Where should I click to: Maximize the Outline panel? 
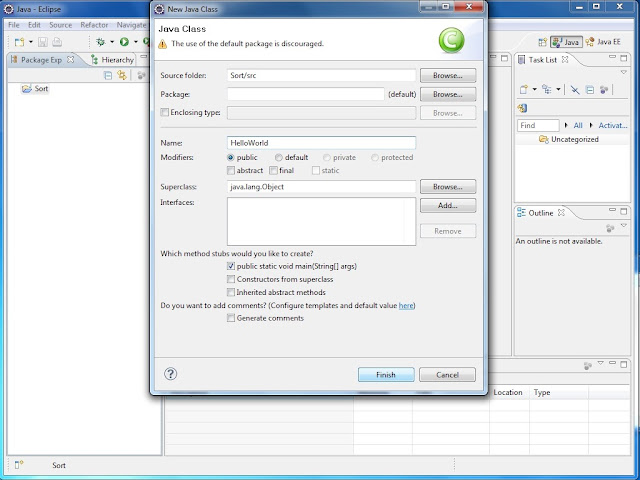coord(624,211)
